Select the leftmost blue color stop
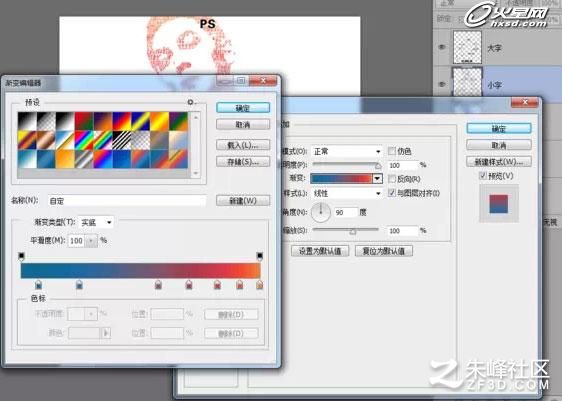 click(38, 285)
